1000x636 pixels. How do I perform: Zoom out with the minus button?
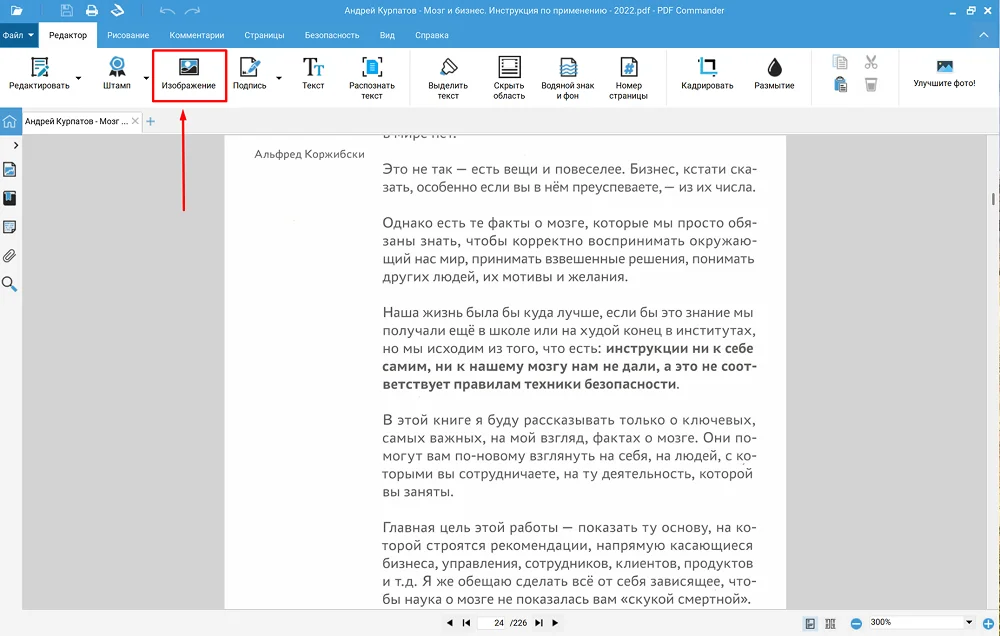tap(856, 623)
